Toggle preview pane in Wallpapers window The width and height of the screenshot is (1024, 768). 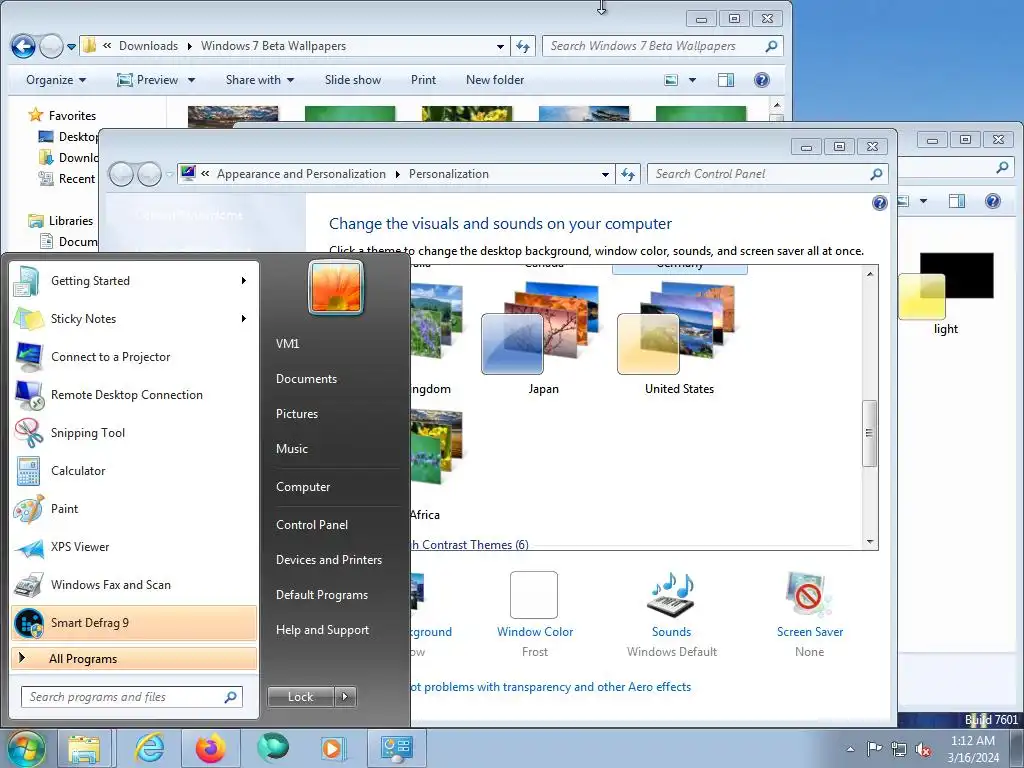tap(726, 80)
